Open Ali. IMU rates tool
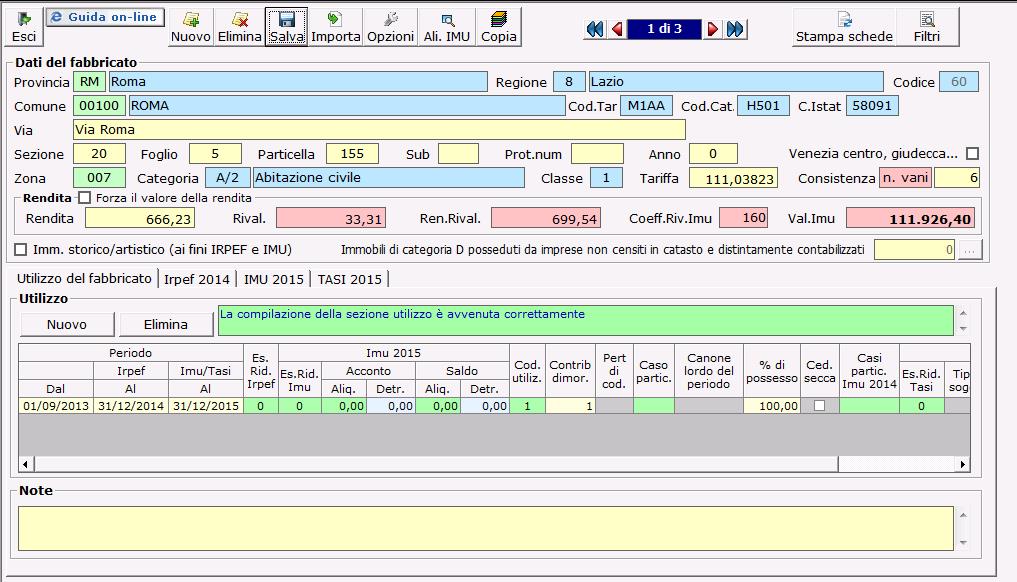Viewport: 1017px width, 582px height. click(446, 27)
